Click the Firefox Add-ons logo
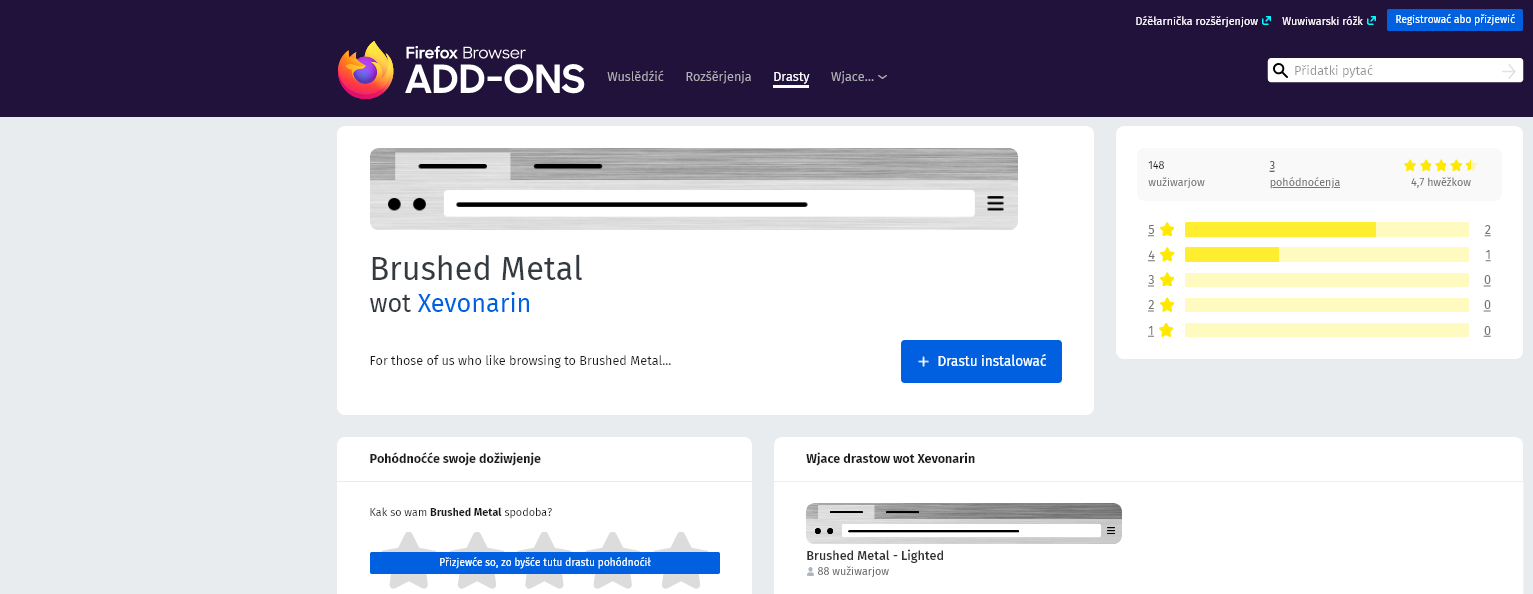This screenshot has width=1533, height=594. click(x=461, y=70)
